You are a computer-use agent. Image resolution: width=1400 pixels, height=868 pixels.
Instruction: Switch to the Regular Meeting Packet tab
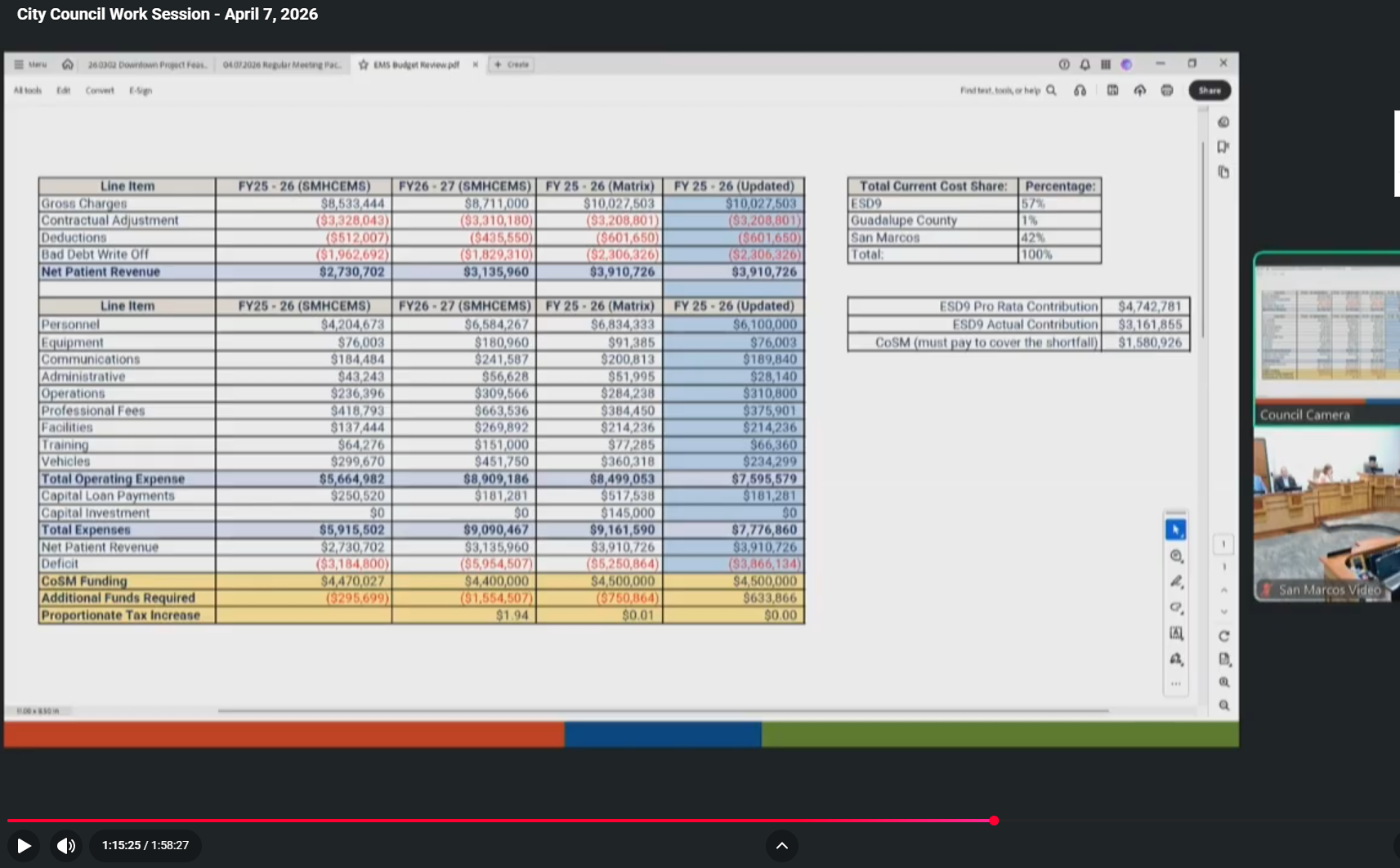282,65
